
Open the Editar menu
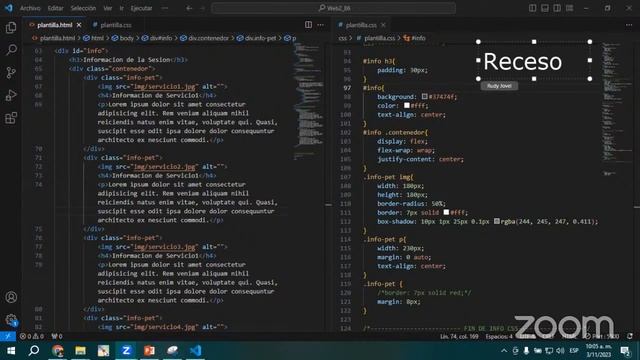[56, 8]
